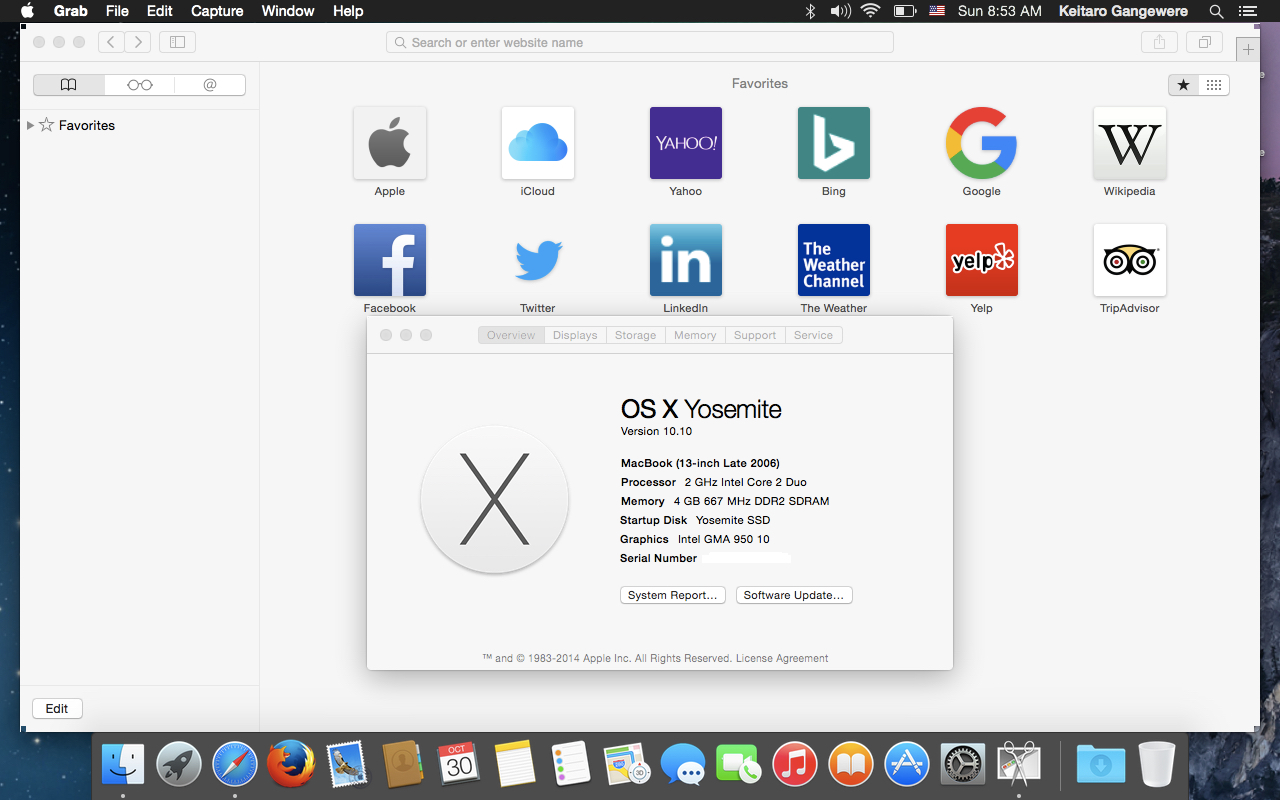Open the License Agreement link
The width and height of the screenshot is (1280, 800).
(782, 658)
